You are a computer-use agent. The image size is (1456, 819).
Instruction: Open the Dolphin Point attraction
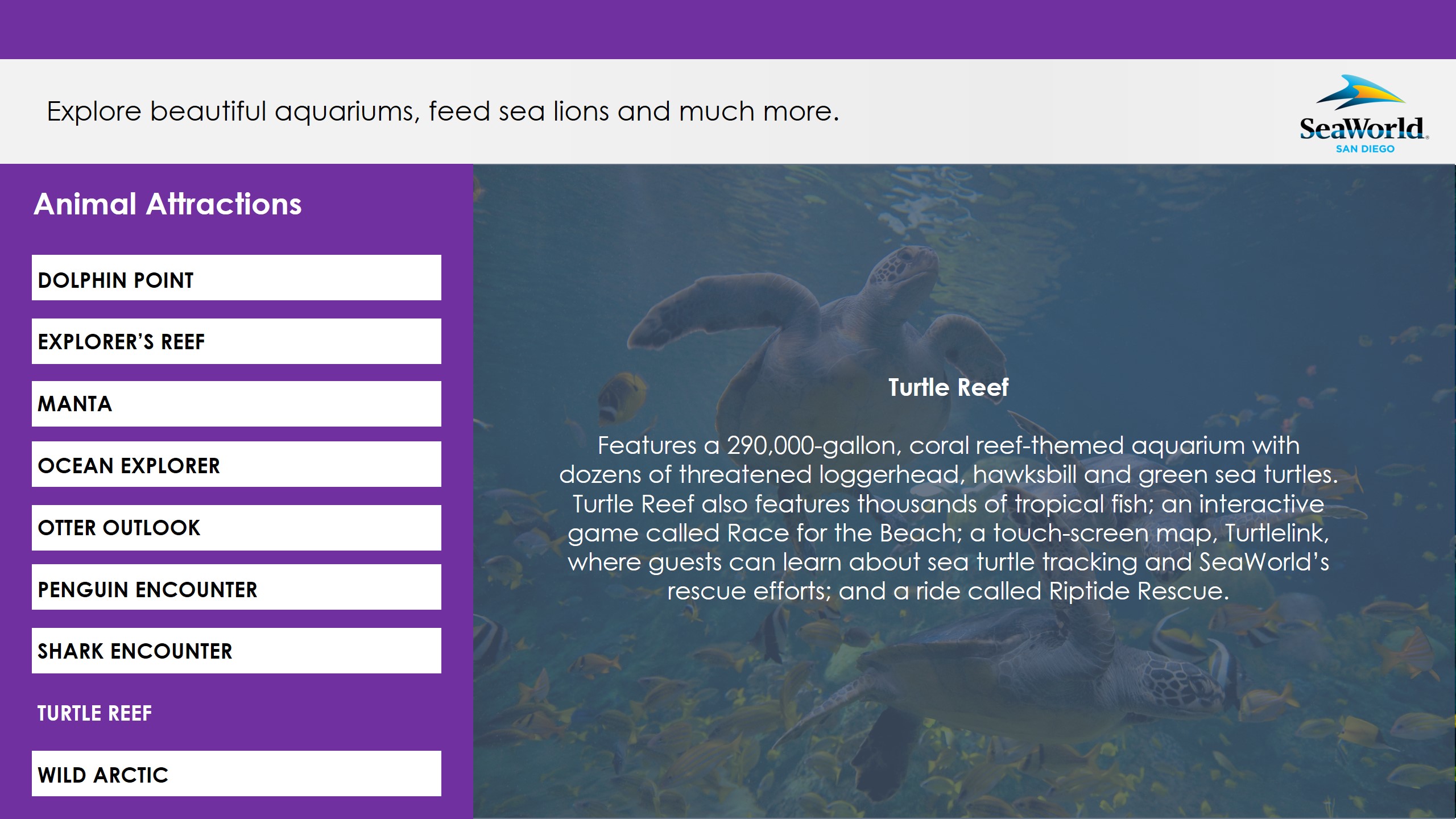[237, 278]
